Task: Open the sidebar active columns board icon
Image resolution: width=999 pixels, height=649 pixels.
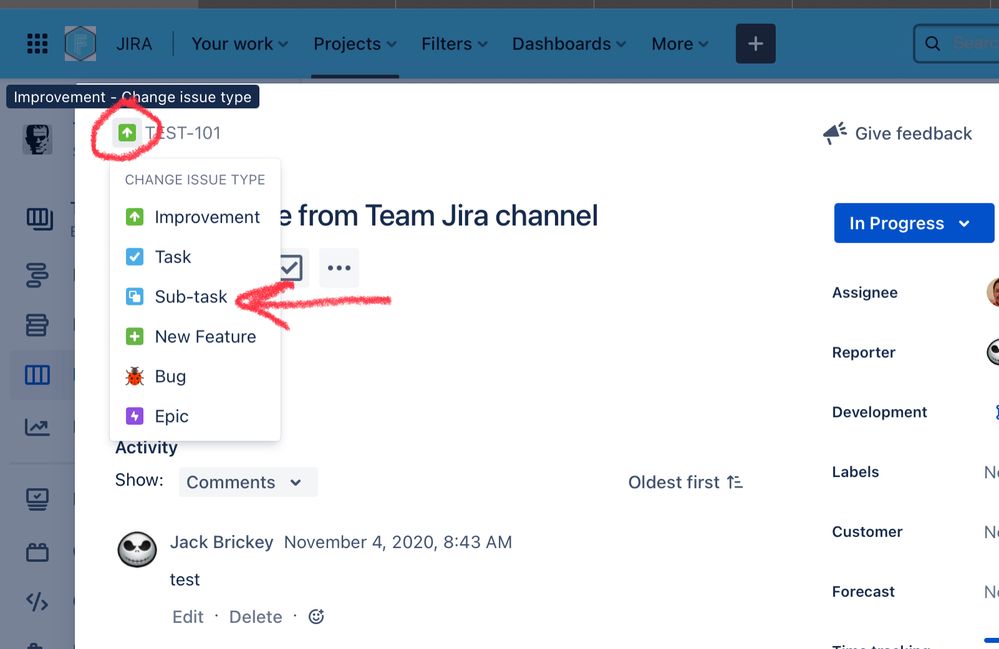Action: (37, 374)
